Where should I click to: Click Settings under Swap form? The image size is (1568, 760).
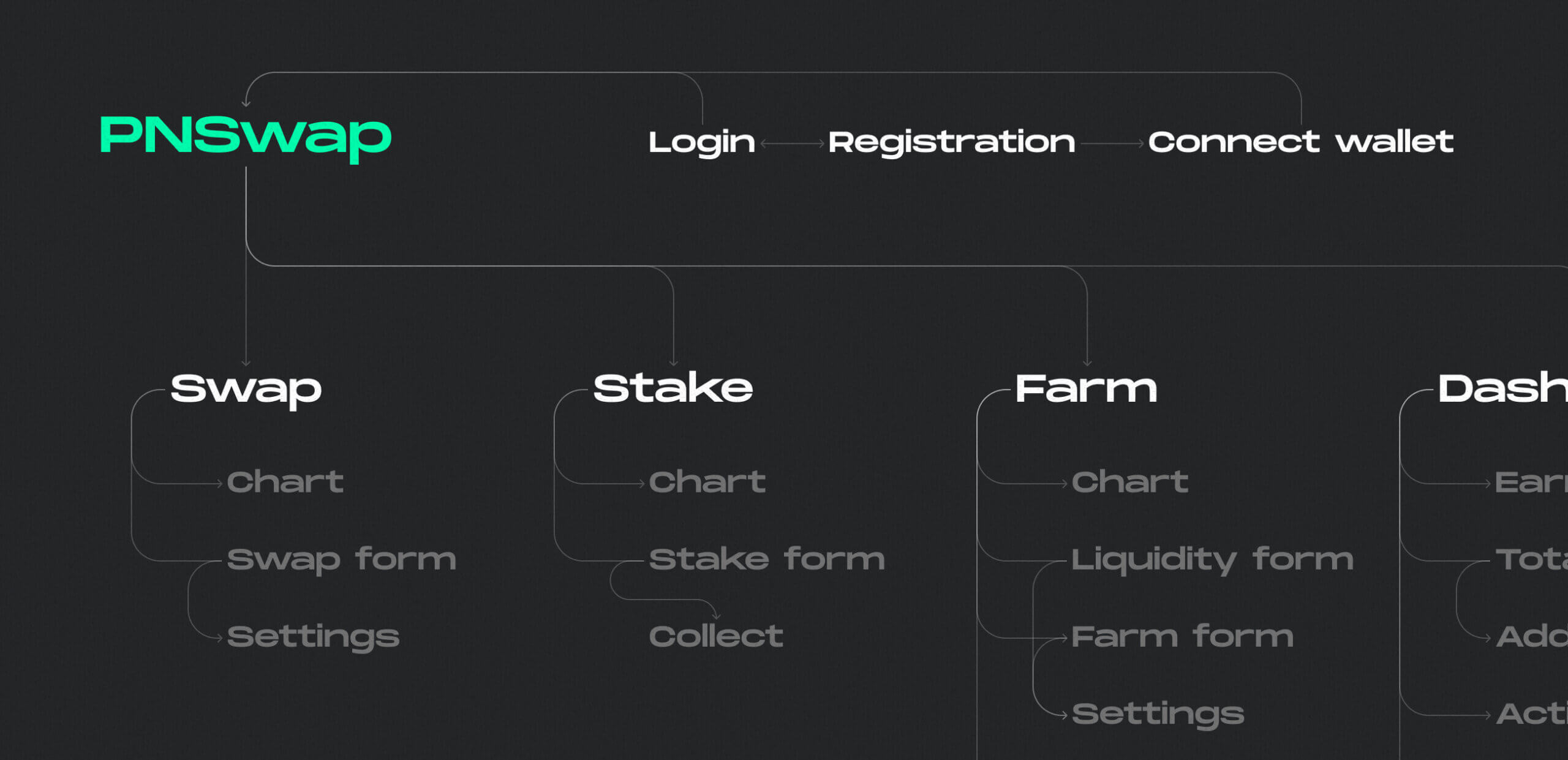(x=313, y=637)
